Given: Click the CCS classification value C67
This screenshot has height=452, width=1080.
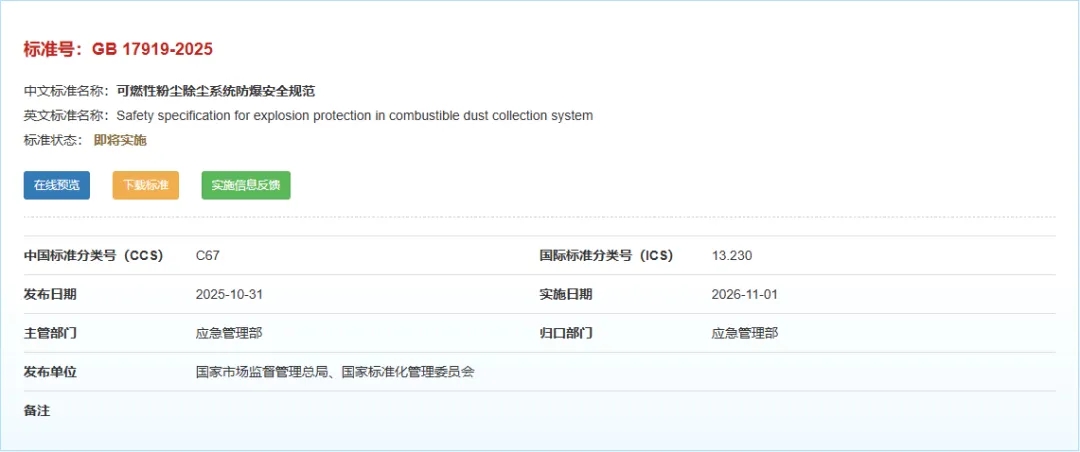Looking at the screenshot, I should pyautogui.click(x=207, y=255).
